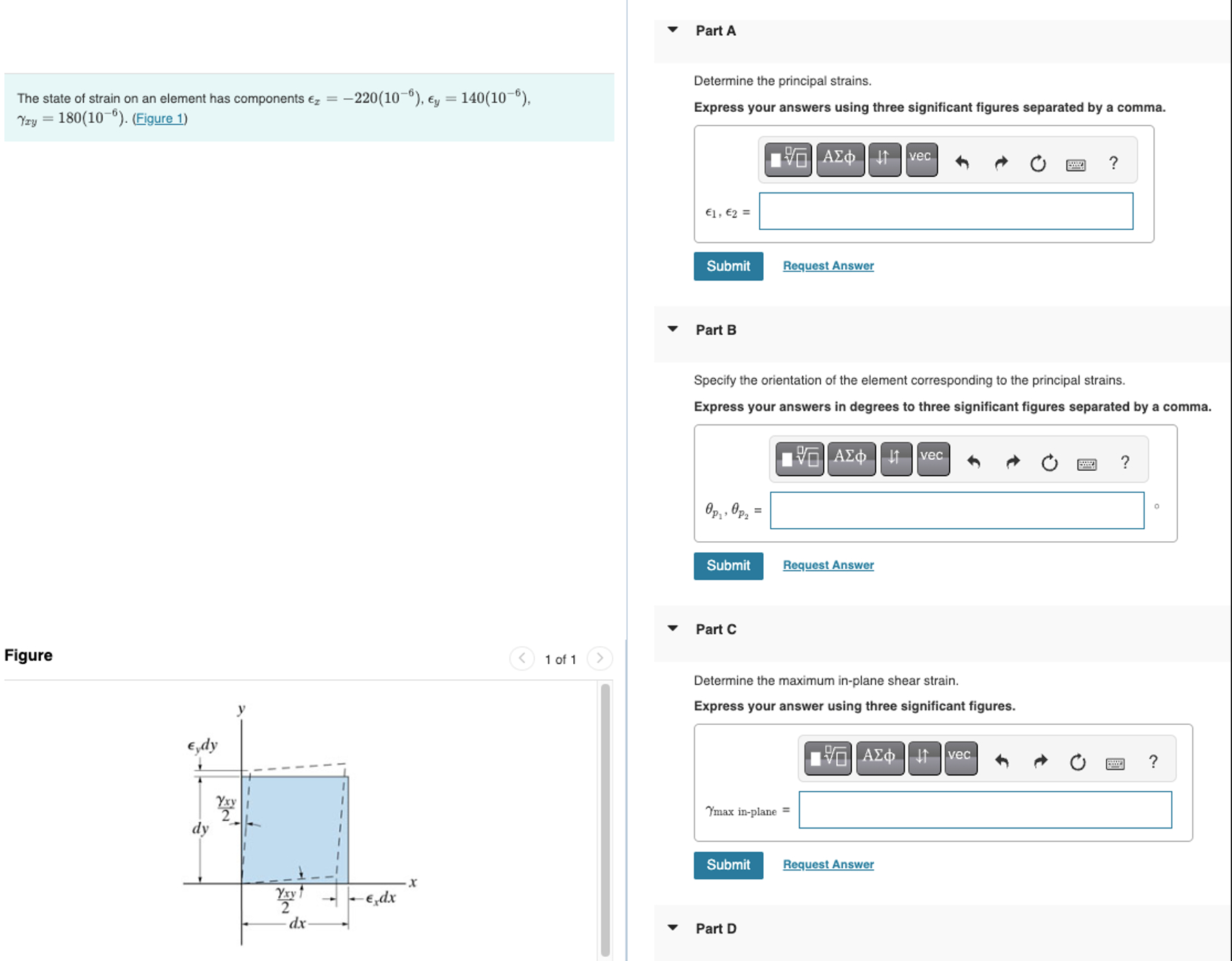Undo in the Part A equation editor

[x=963, y=162]
